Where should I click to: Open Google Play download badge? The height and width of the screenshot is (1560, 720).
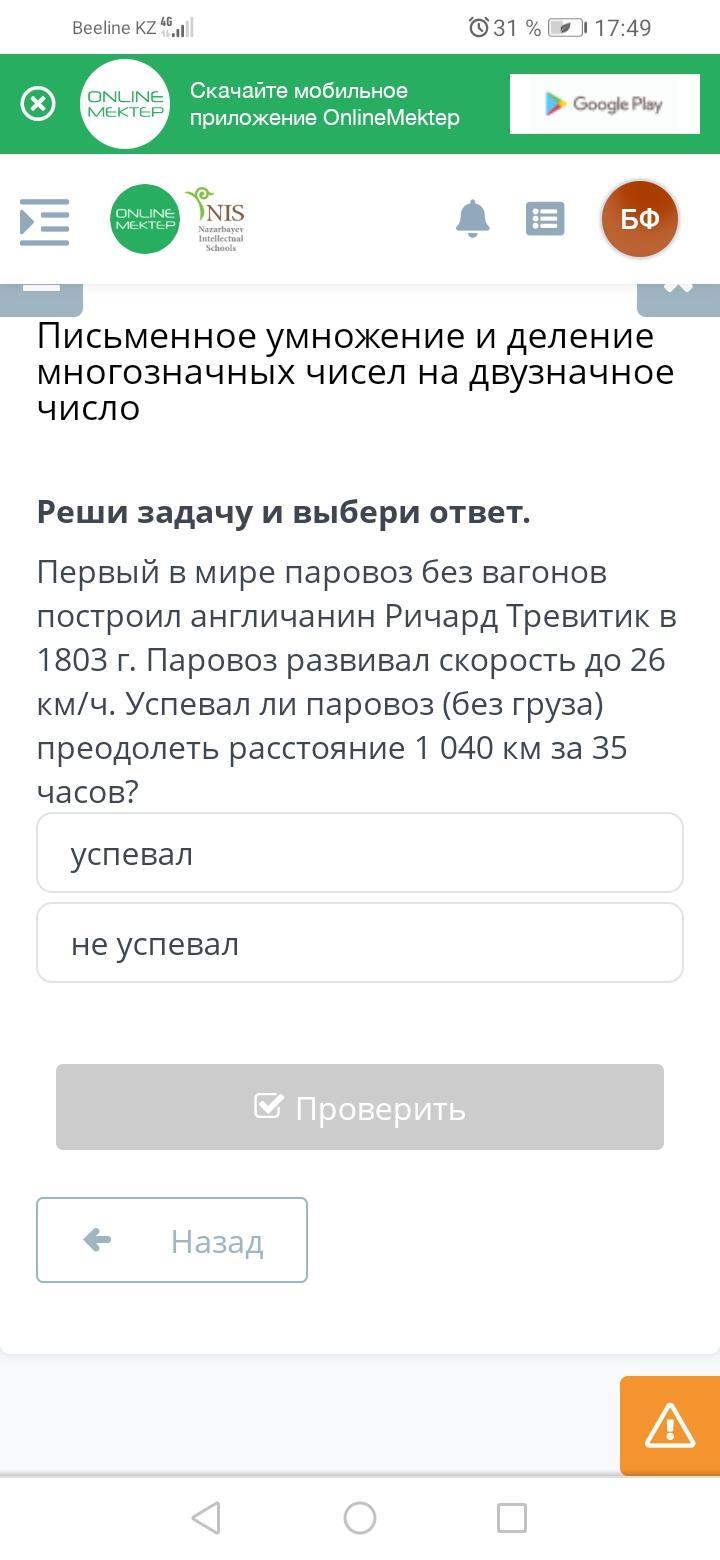tap(603, 104)
